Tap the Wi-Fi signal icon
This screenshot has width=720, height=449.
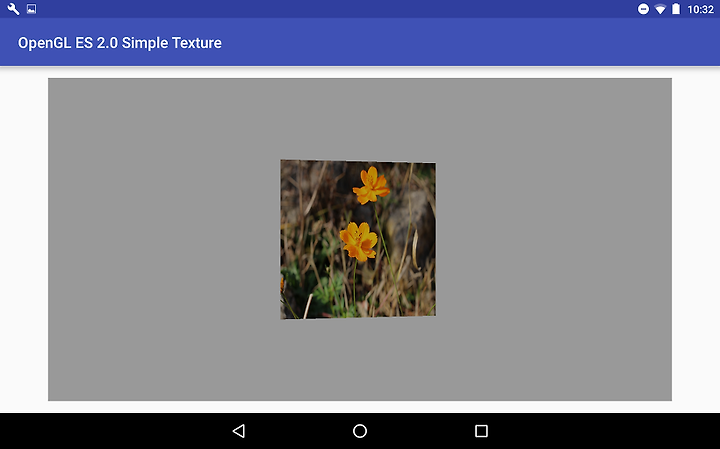tap(660, 9)
